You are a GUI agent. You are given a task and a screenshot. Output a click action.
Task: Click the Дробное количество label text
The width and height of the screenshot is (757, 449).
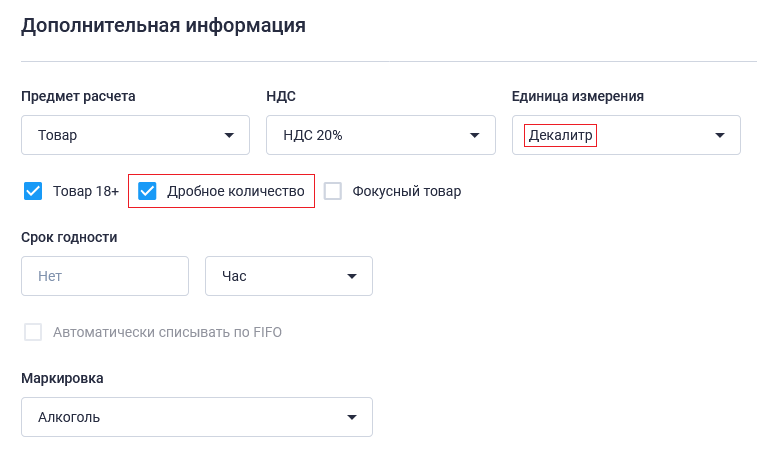tap(236, 191)
